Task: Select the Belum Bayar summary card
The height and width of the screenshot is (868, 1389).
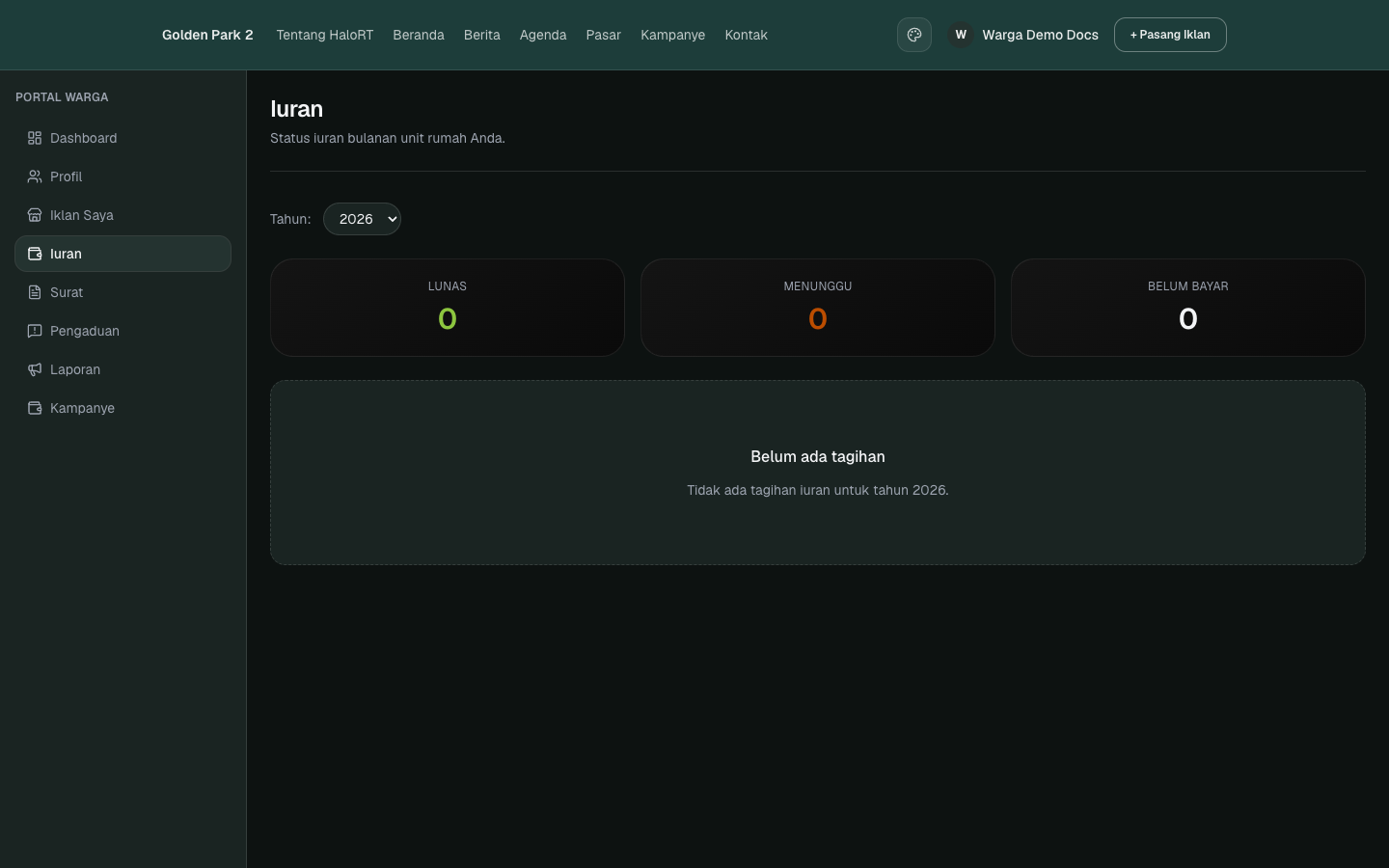Action: [1188, 308]
